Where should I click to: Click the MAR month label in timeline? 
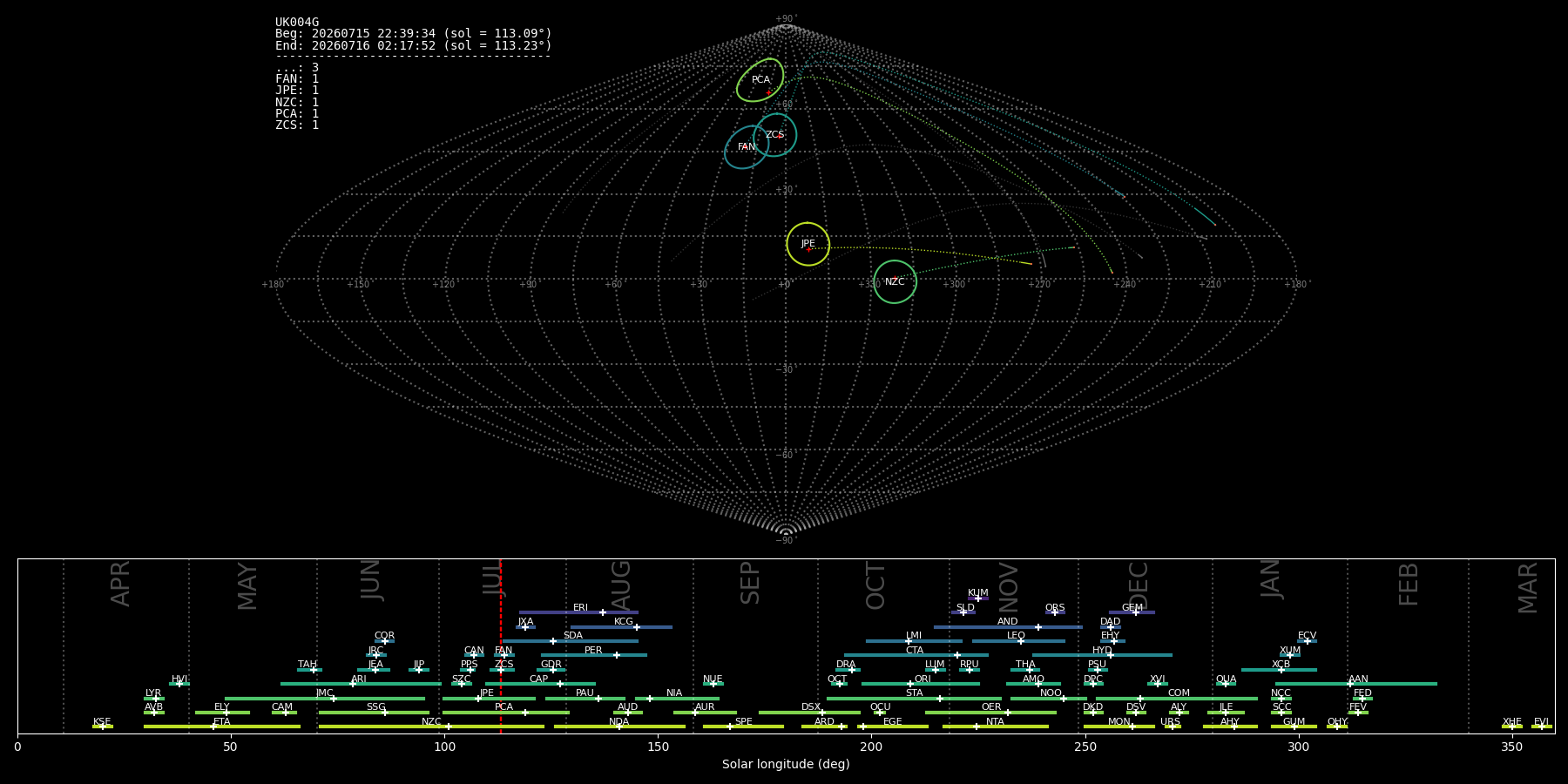pos(1529,588)
